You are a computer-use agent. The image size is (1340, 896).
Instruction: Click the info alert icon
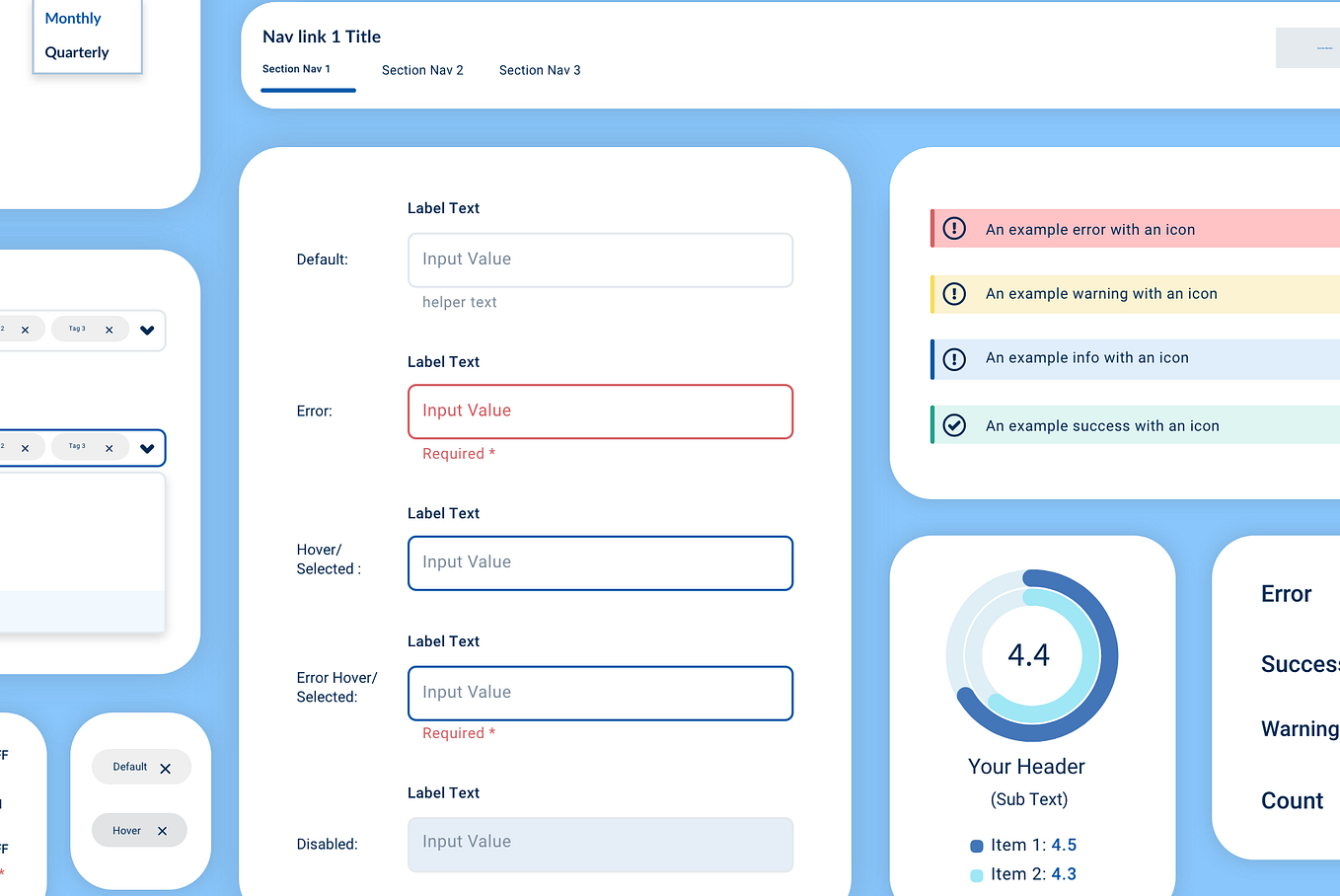point(953,357)
